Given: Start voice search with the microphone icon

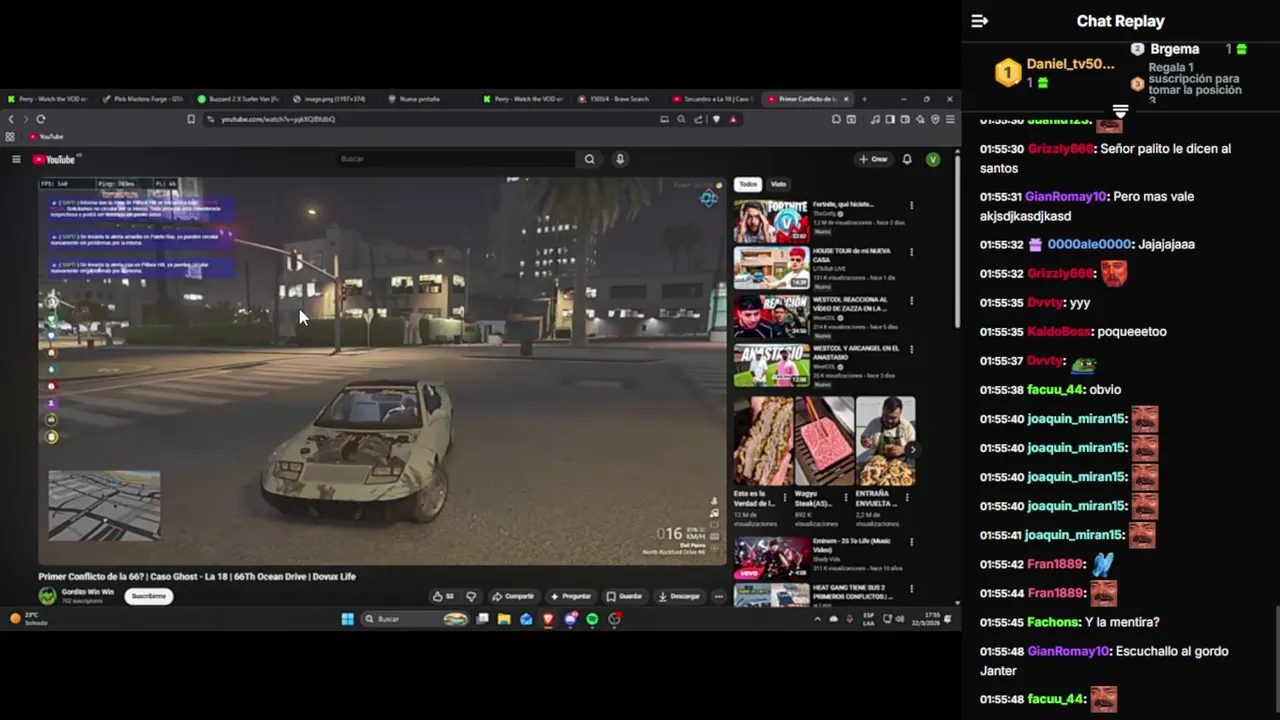Looking at the screenshot, I should [x=620, y=159].
